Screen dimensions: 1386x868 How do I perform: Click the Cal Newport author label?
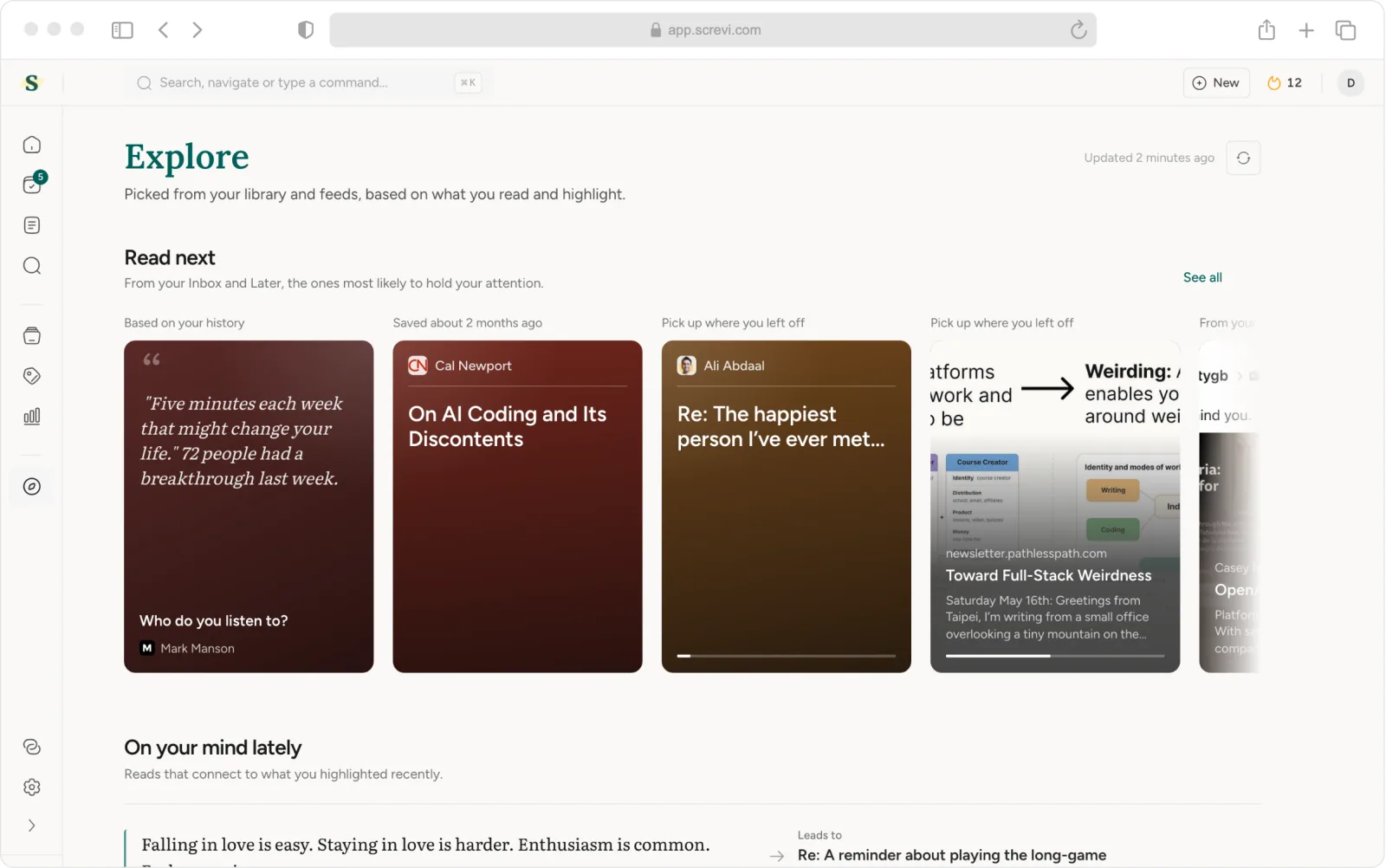pyautogui.click(x=473, y=366)
